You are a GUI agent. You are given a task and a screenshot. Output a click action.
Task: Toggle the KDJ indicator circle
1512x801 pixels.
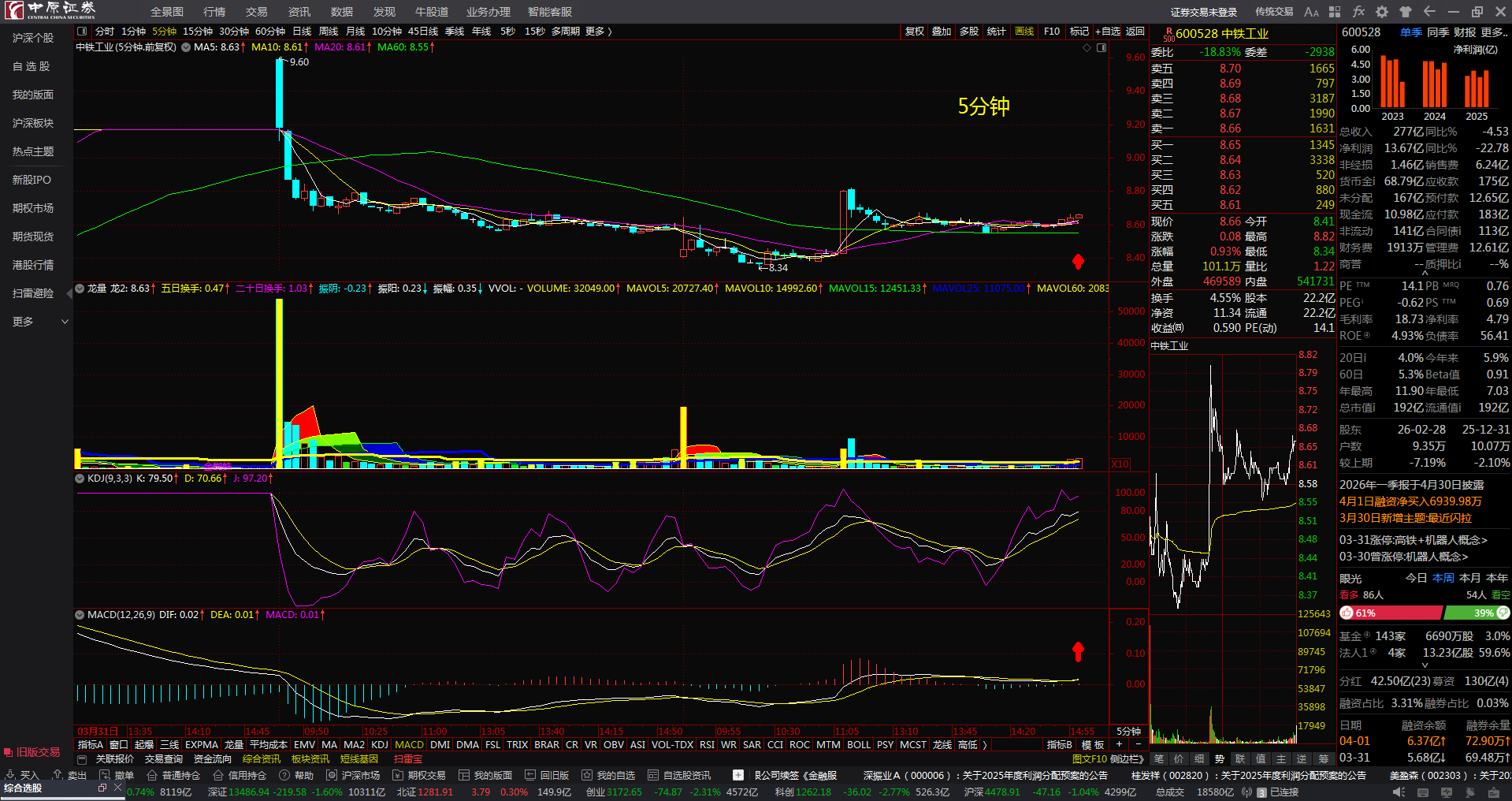click(x=80, y=479)
